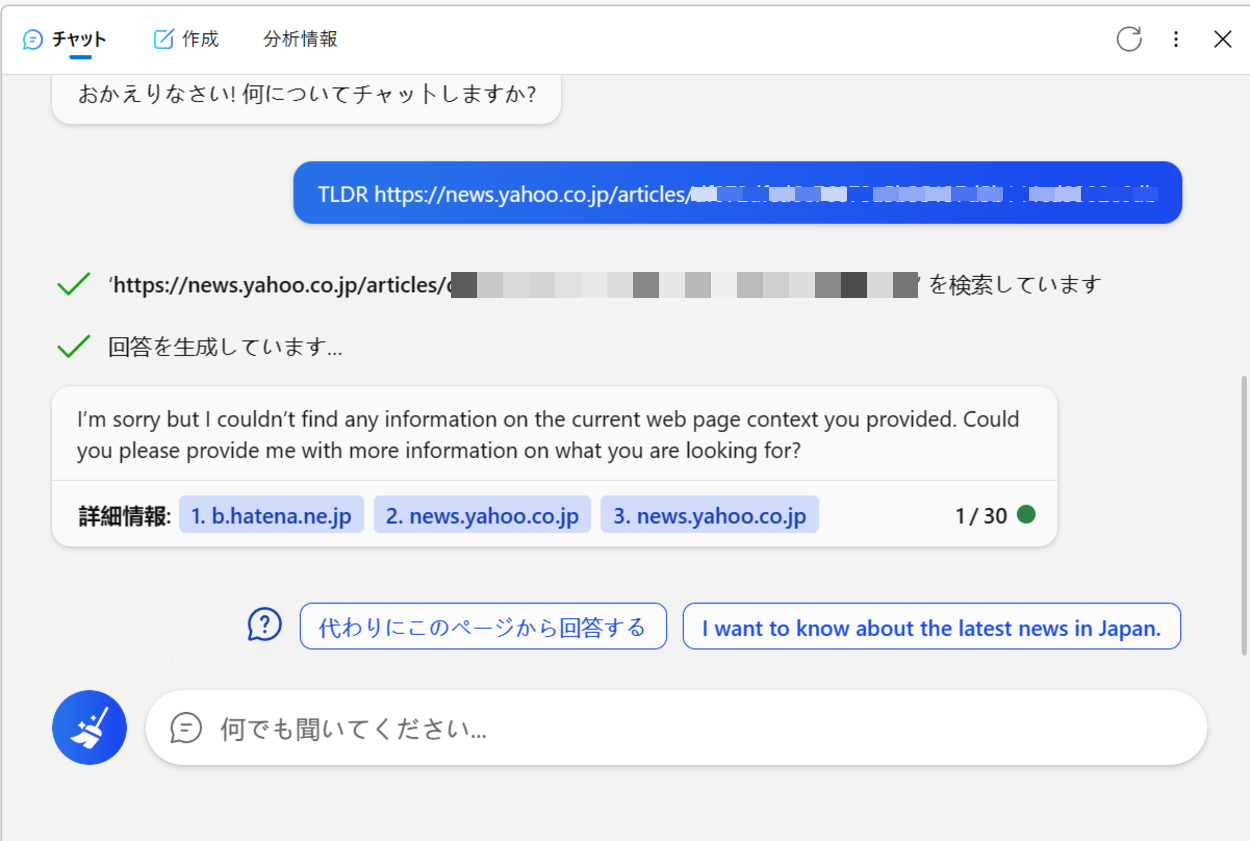Image resolution: width=1250 pixels, height=841 pixels.
Task: Click the 1/30 conversation counter
Action: point(982,514)
